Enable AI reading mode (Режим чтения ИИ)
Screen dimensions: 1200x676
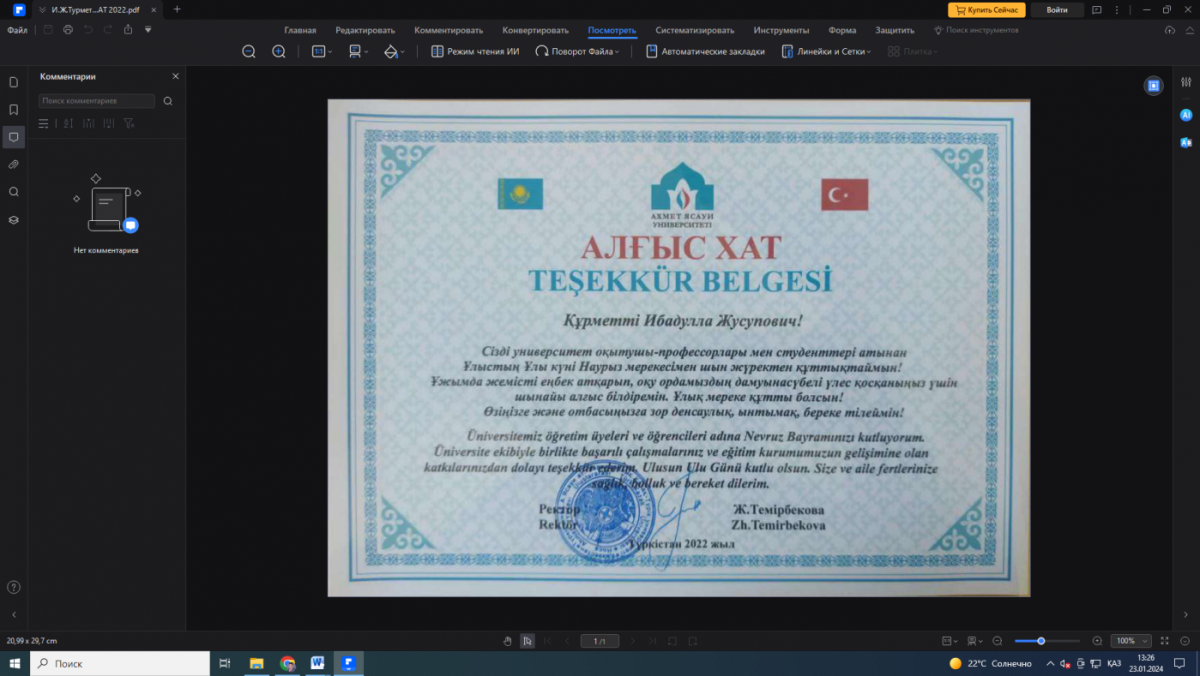pyautogui.click(x=475, y=51)
